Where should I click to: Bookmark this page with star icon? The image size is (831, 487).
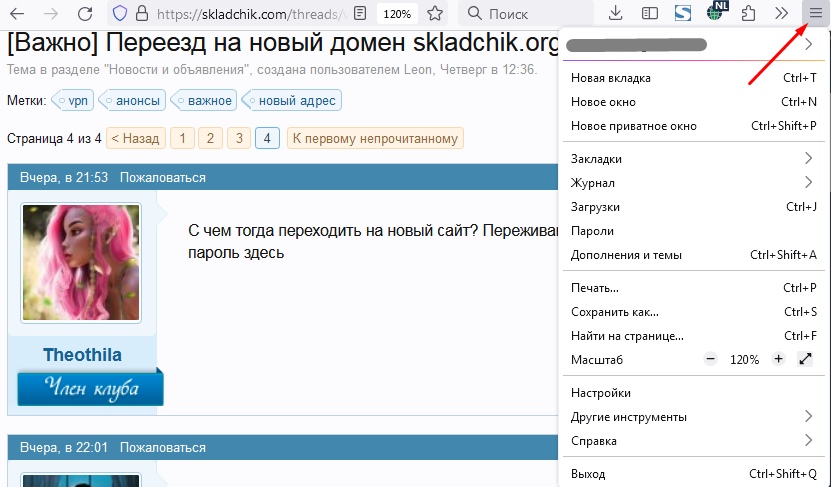click(x=435, y=14)
